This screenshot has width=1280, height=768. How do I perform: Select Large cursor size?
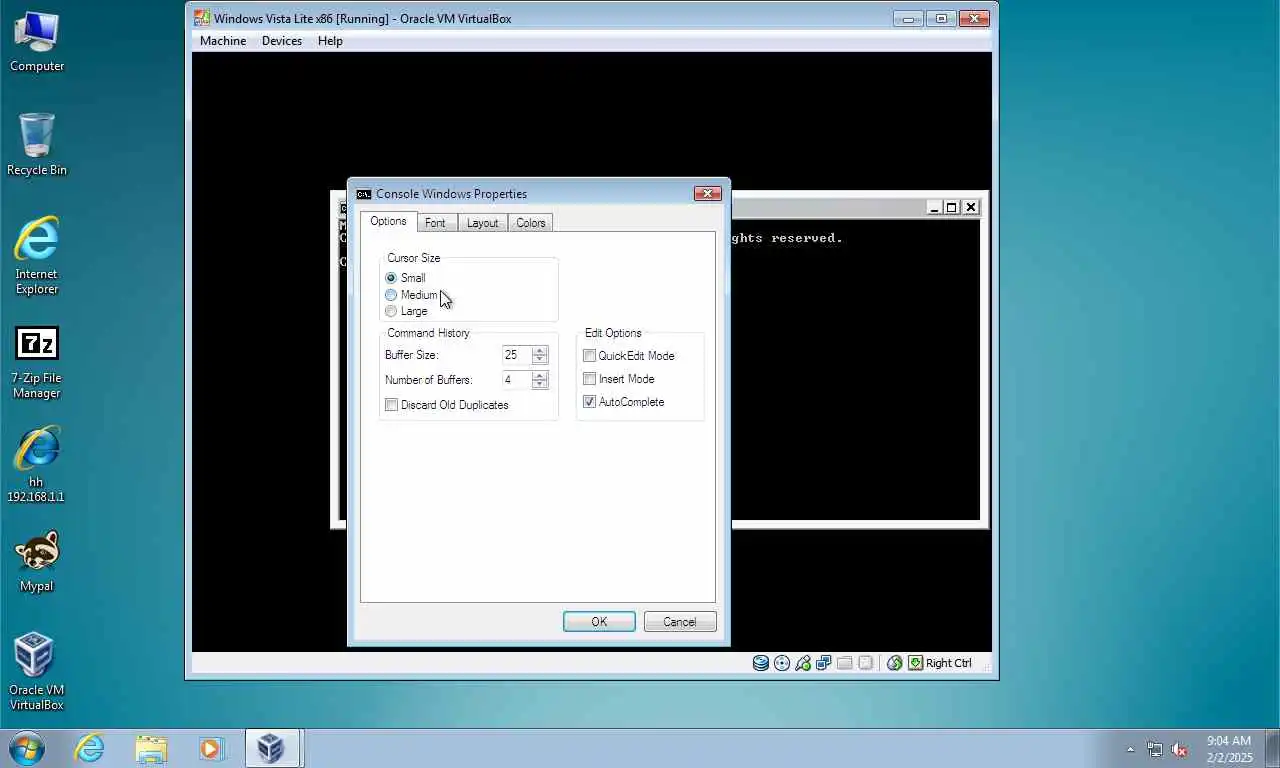pos(391,311)
